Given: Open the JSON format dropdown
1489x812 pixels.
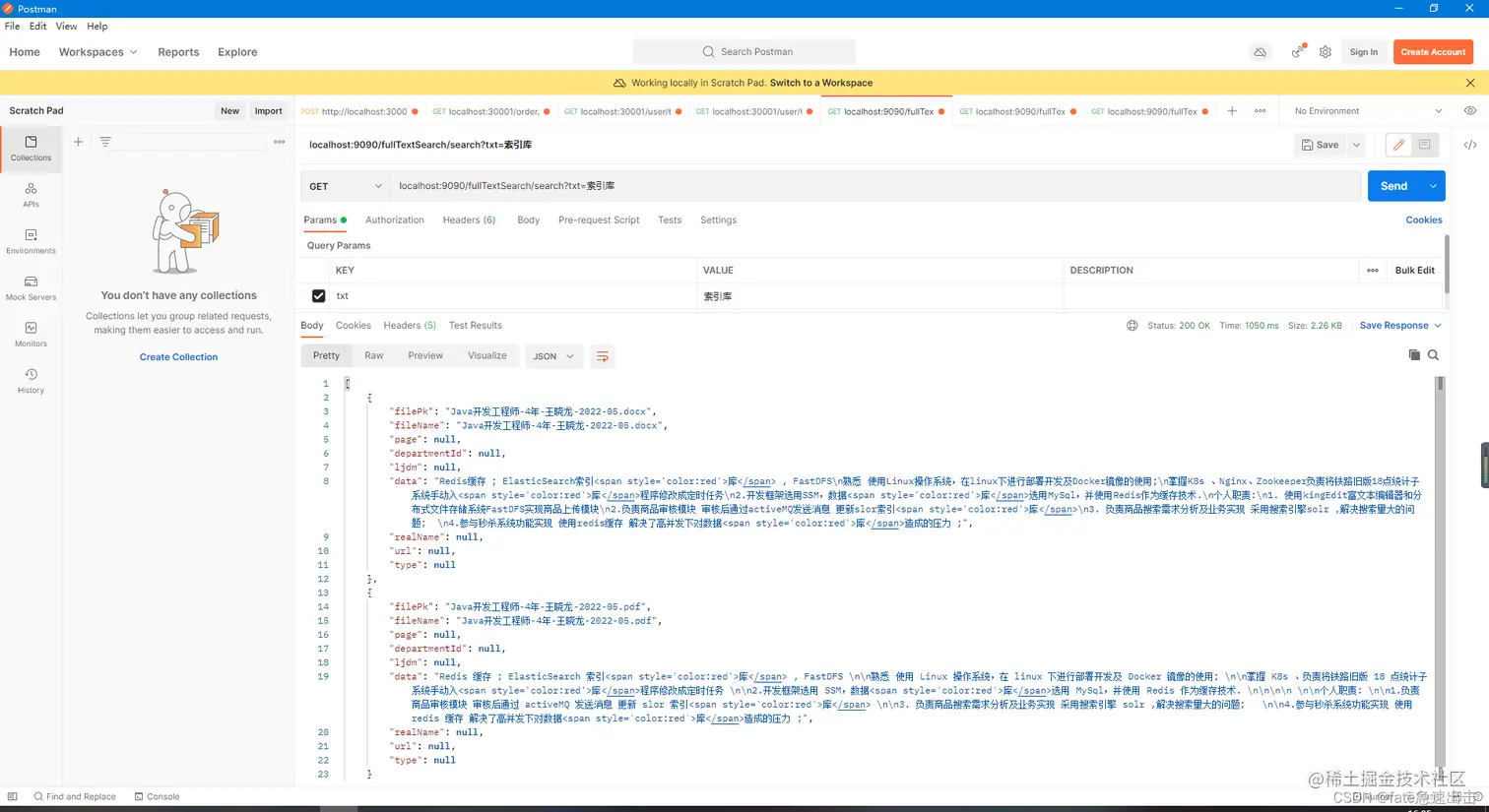Looking at the screenshot, I should (x=553, y=356).
